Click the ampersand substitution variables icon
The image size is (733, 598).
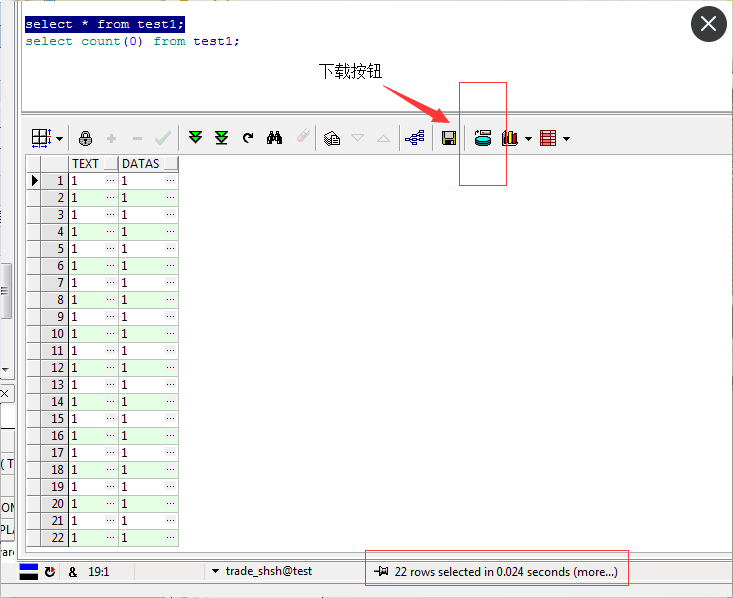[x=73, y=572]
